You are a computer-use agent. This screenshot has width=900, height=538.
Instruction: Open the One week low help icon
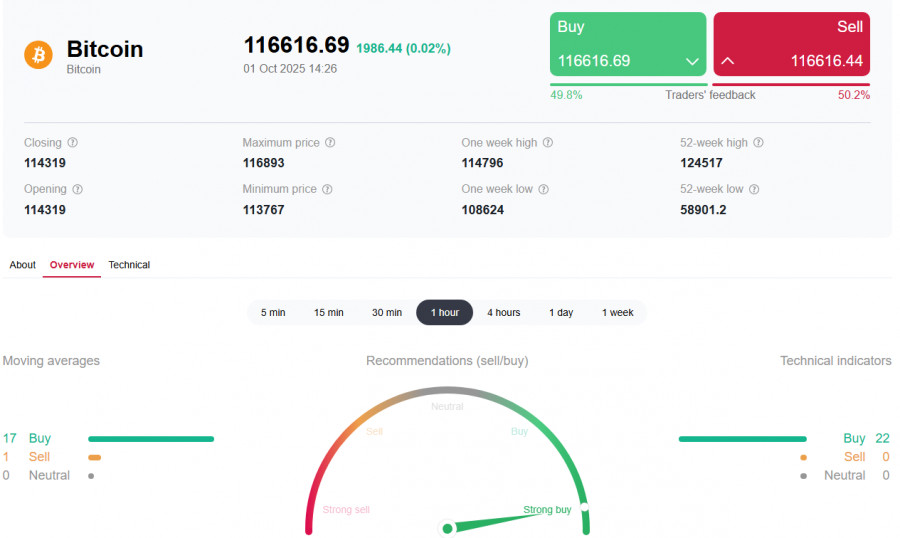click(x=544, y=189)
